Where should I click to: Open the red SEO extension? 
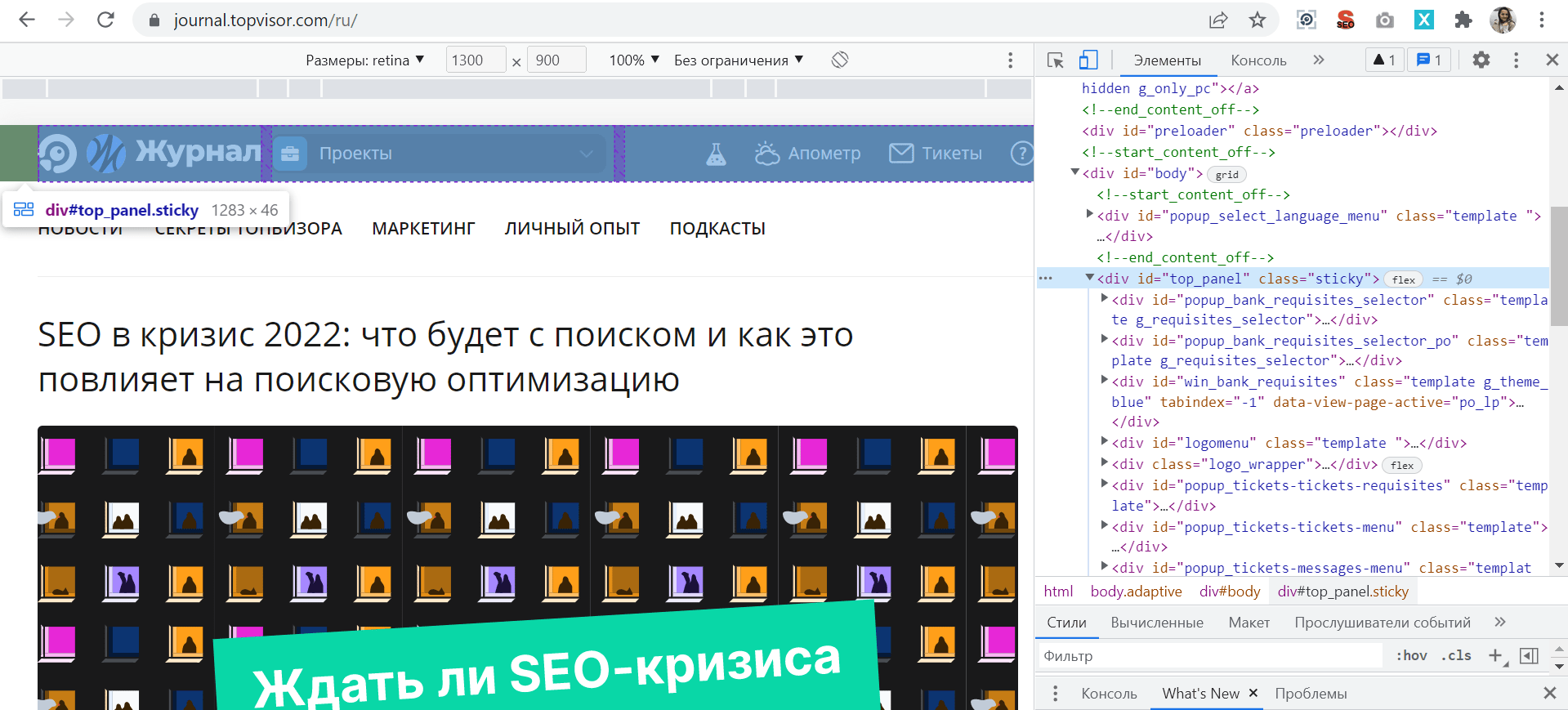(x=1346, y=20)
